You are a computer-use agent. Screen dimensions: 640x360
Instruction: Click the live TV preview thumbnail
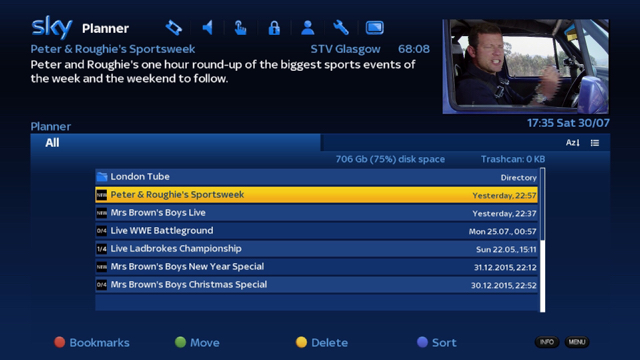(525, 67)
